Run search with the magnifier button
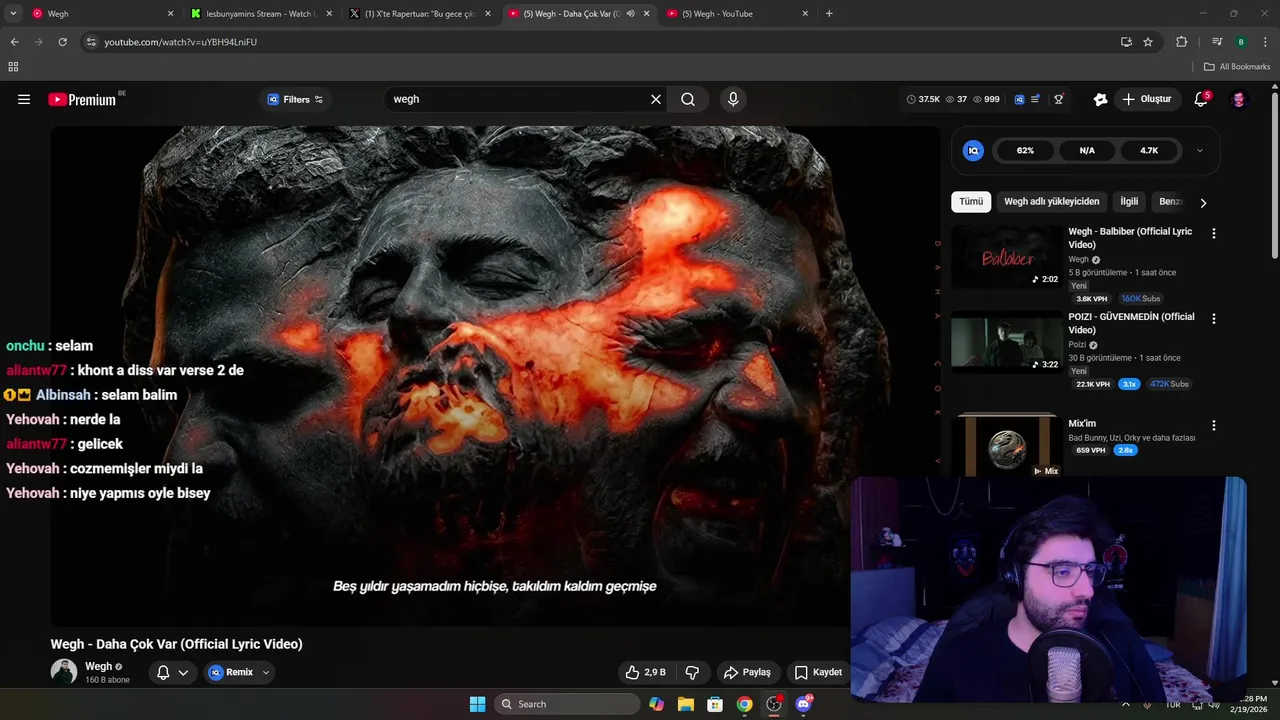Image resolution: width=1280 pixels, height=720 pixels. coord(688,99)
